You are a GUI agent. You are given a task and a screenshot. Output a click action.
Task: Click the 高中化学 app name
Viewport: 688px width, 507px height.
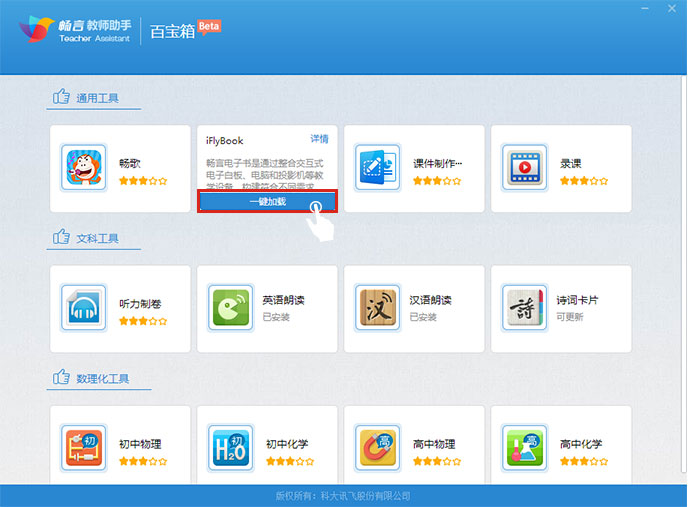click(x=581, y=444)
